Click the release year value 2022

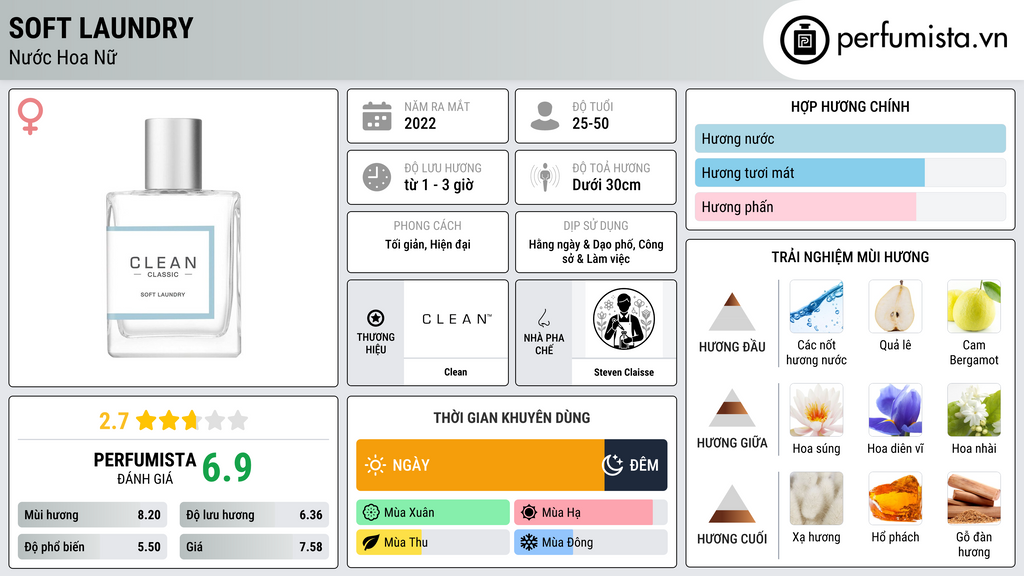tap(420, 123)
